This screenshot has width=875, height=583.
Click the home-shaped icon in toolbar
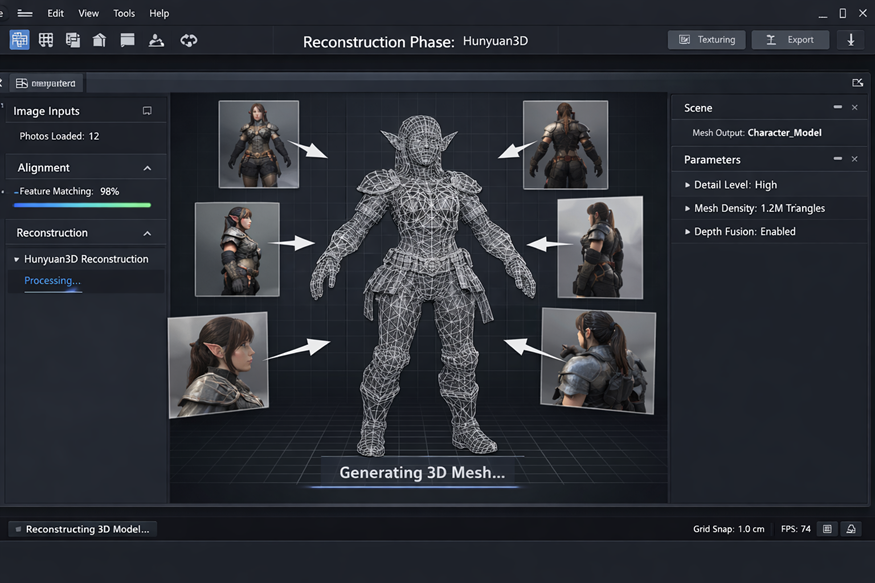pyautogui.click(x=99, y=40)
